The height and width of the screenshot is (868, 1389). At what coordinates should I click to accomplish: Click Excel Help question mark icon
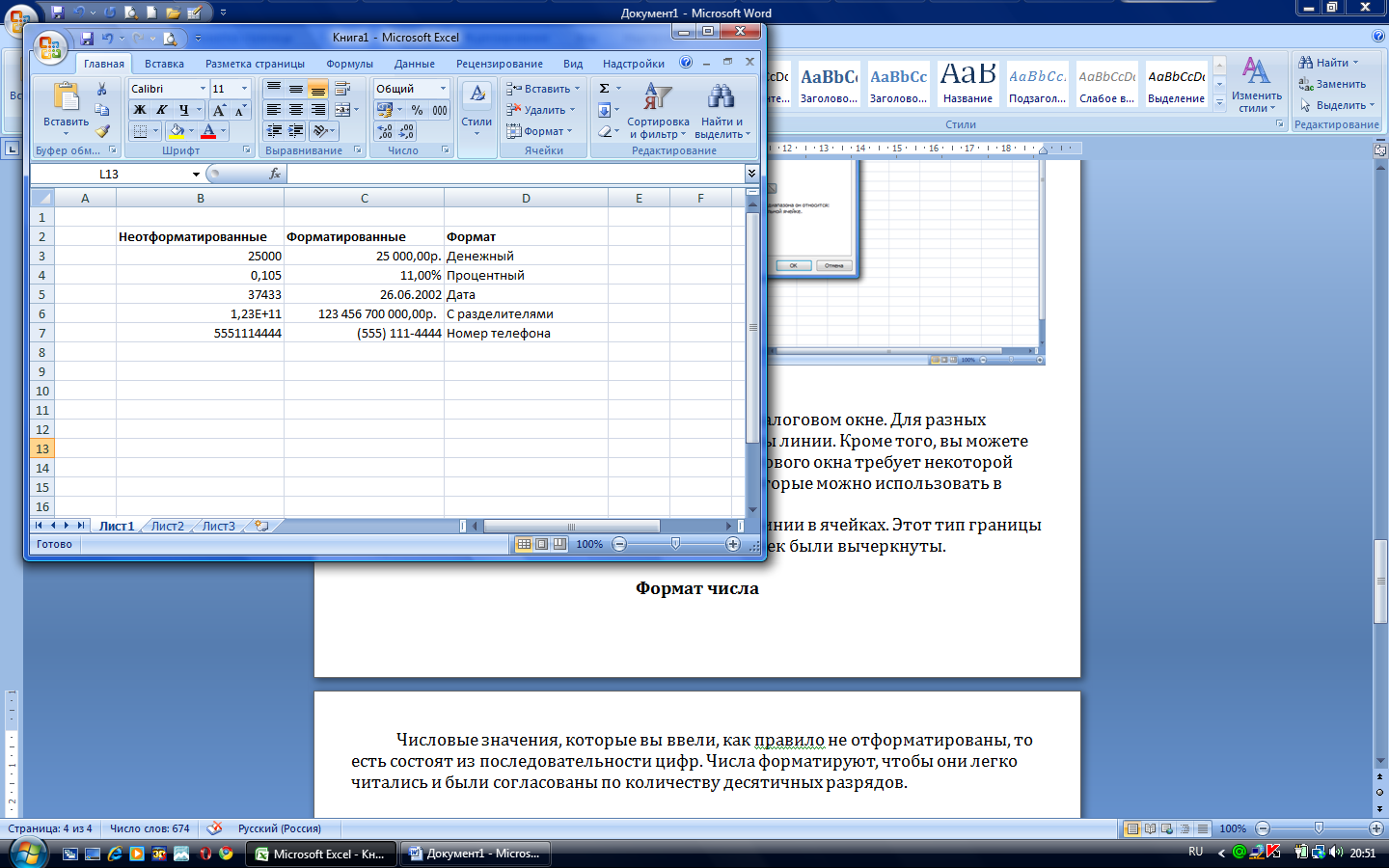coord(686,63)
